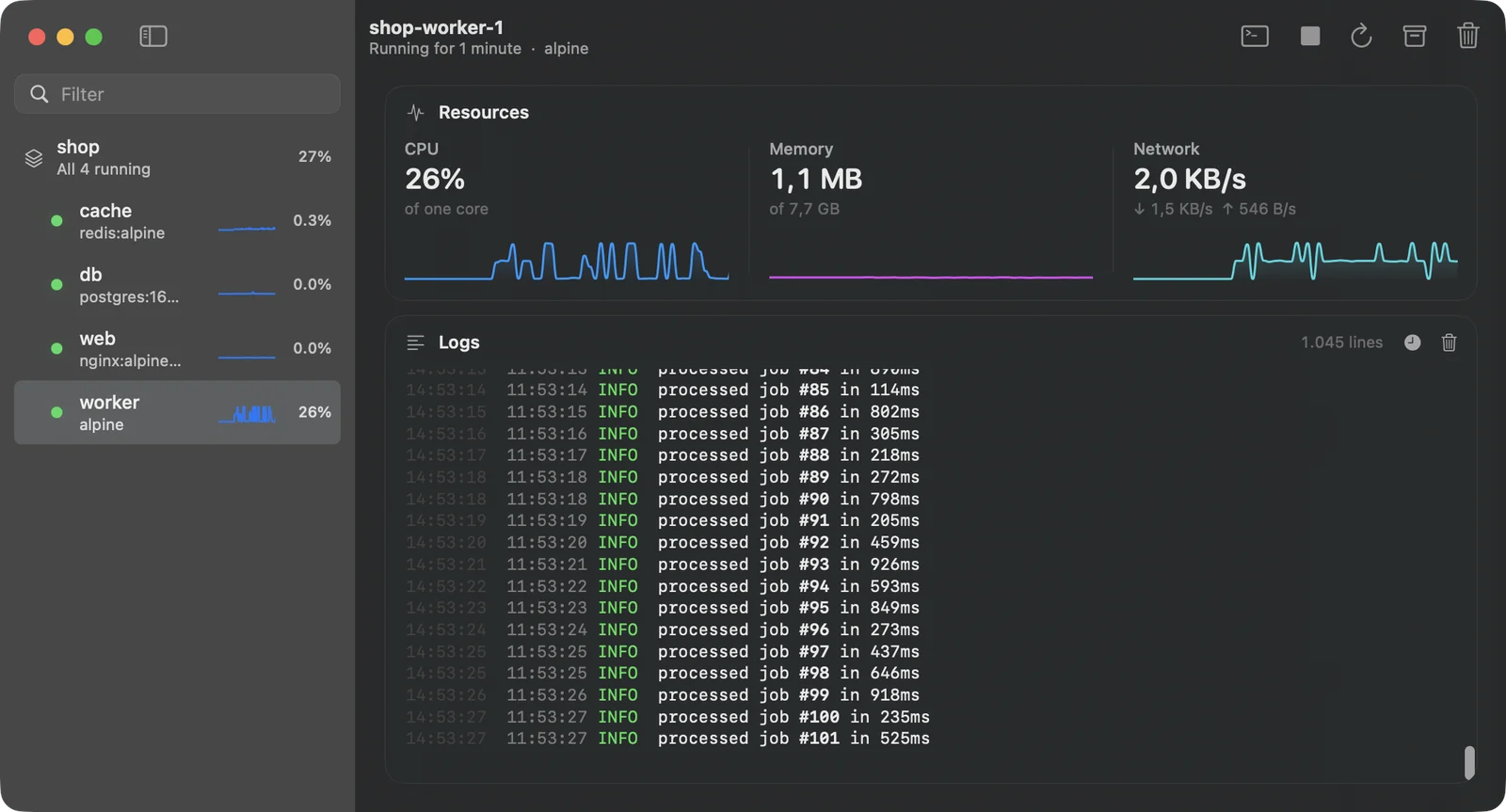Click the shop stack layers icon
This screenshot has width=1506, height=812.
[34, 158]
